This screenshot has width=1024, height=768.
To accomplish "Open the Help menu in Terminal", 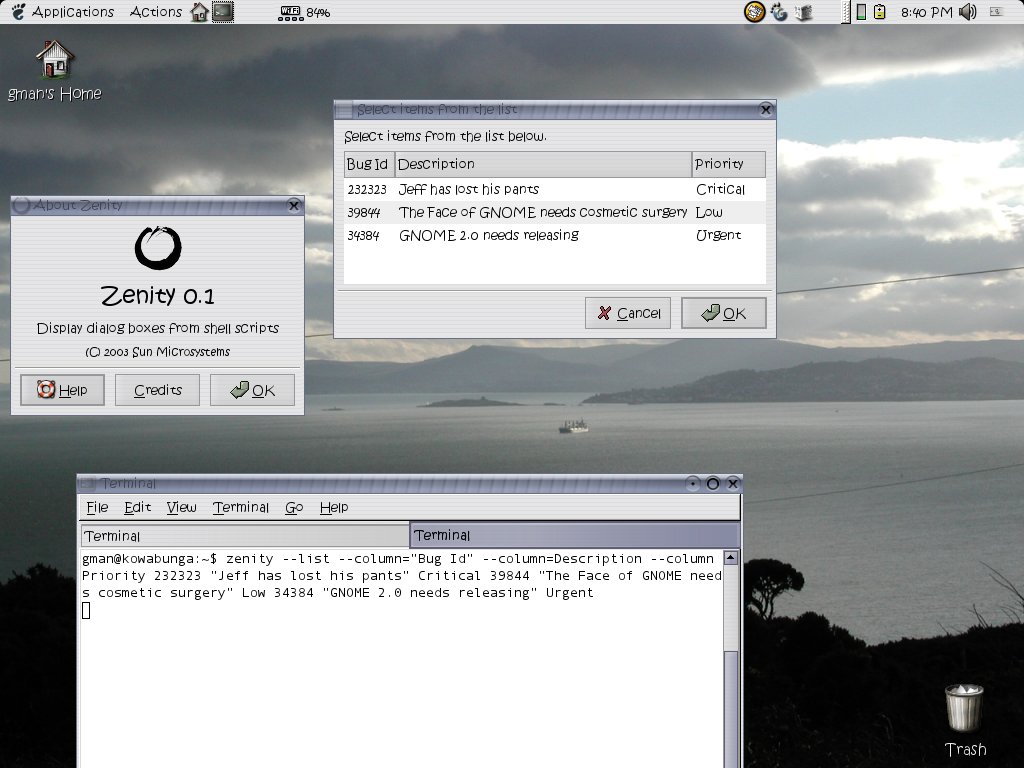I will tap(334, 507).
